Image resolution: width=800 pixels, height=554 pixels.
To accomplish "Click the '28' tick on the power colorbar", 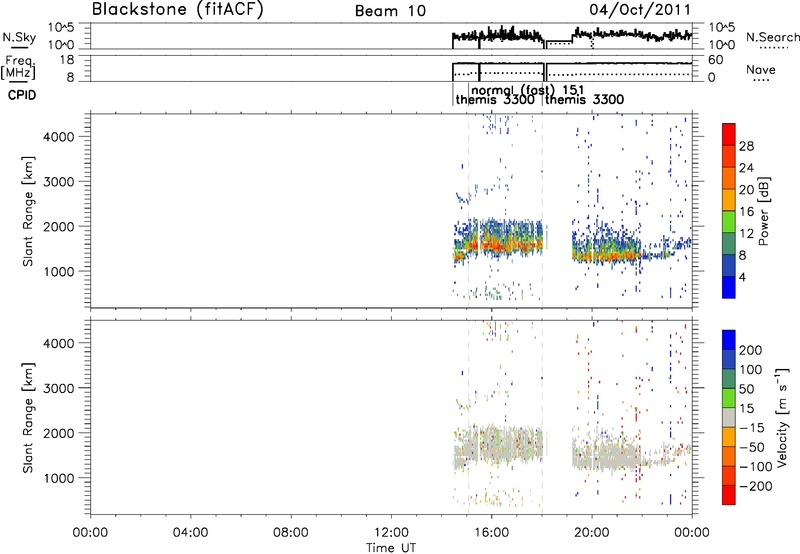I will point(746,146).
